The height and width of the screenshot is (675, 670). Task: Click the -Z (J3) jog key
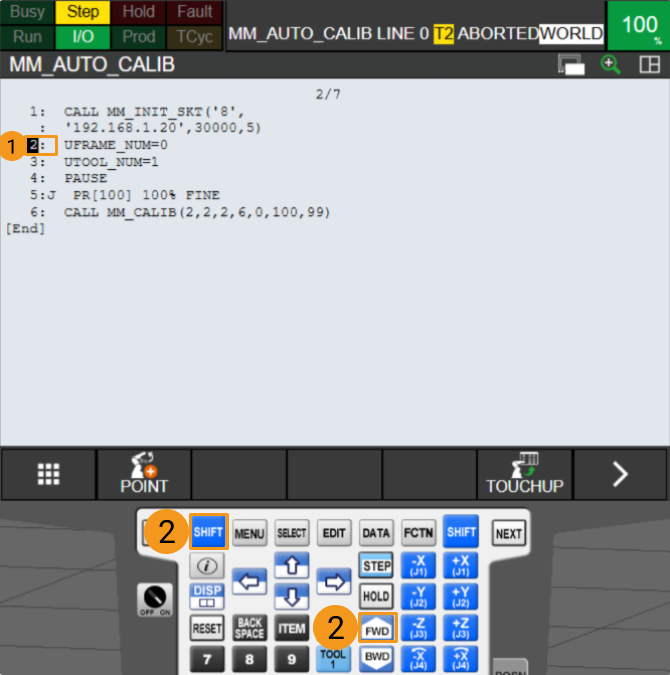(x=418, y=628)
